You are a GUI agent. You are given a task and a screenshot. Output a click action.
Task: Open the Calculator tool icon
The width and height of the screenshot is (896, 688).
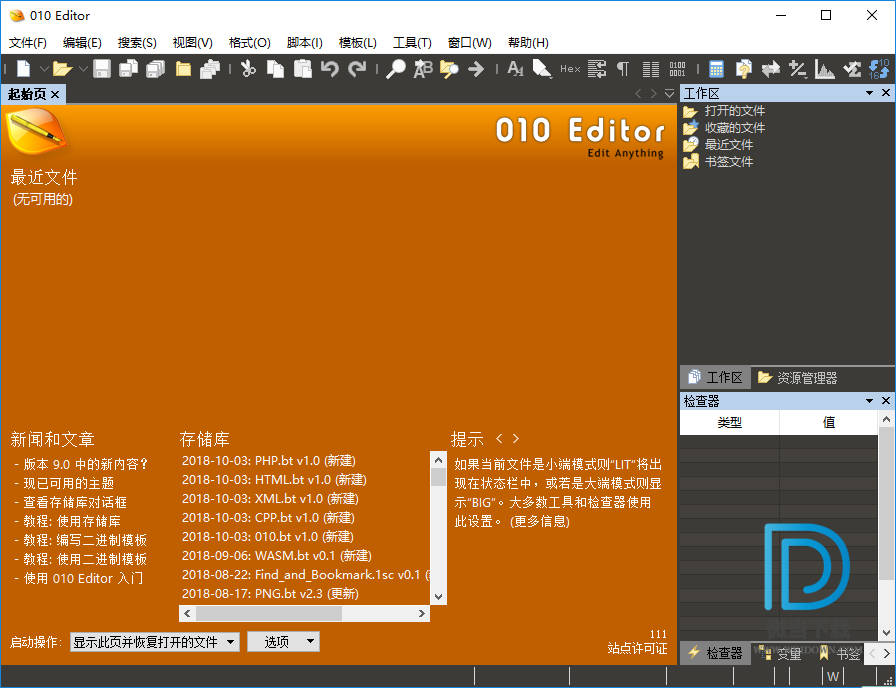coord(716,69)
